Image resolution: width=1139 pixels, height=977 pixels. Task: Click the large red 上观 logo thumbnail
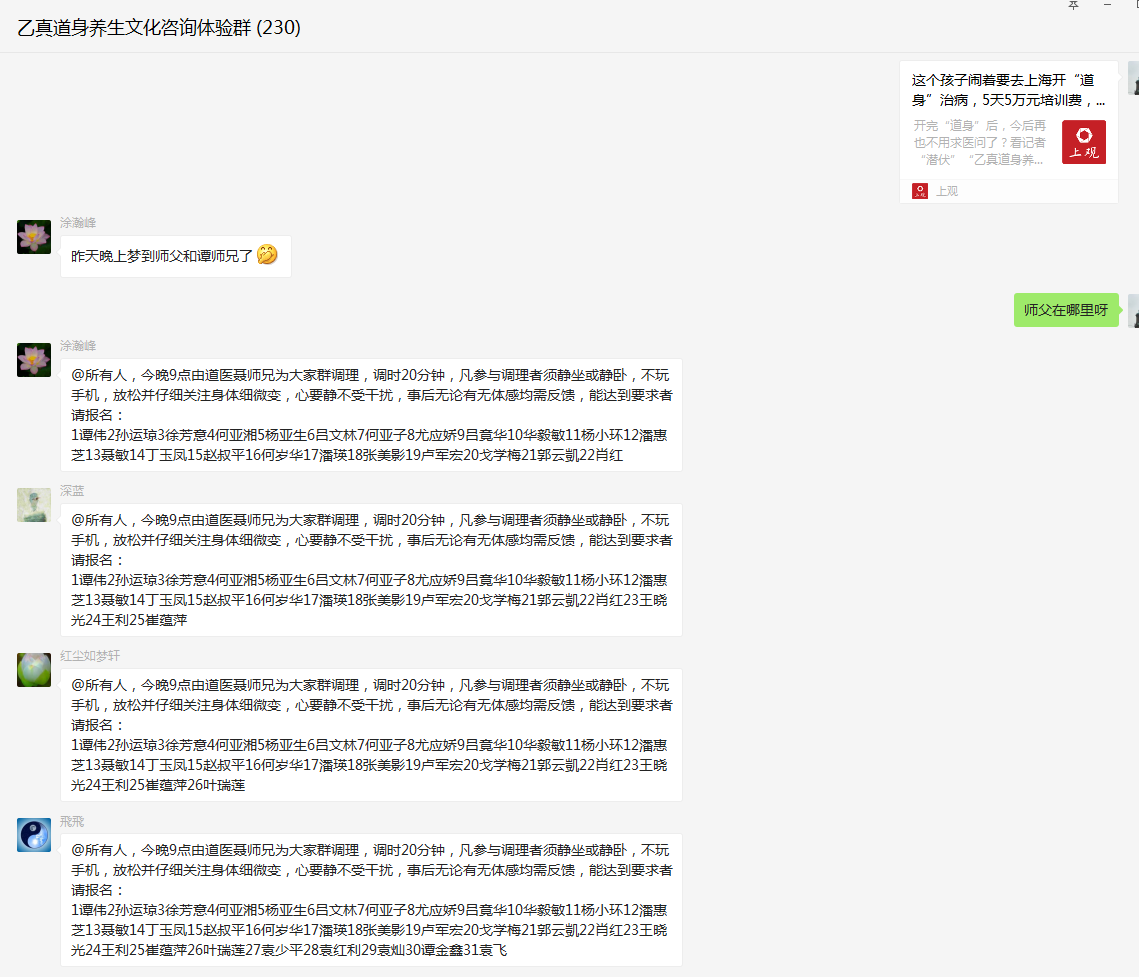click(1083, 142)
